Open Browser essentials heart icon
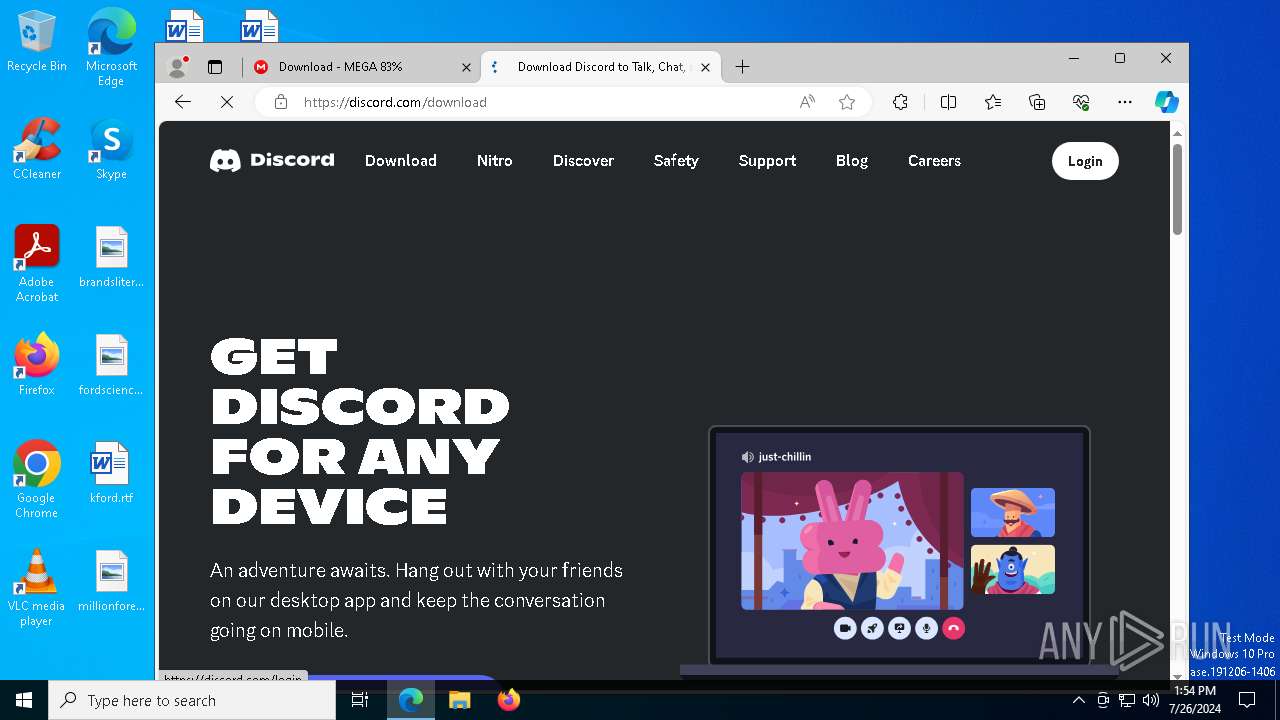This screenshot has width=1280, height=720. (x=1081, y=102)
